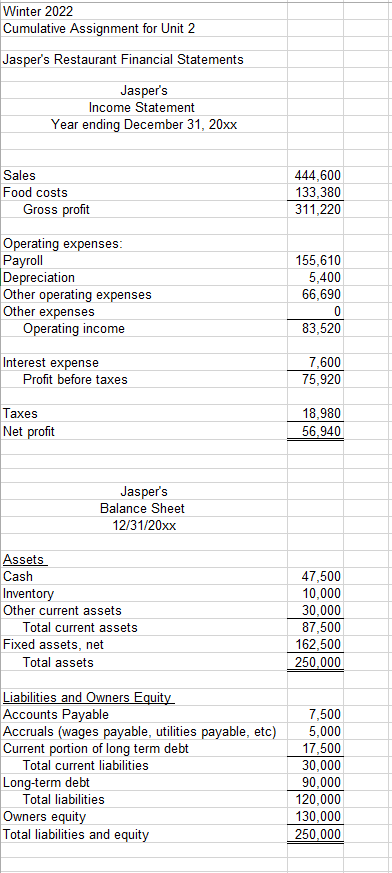This screenshot has width=392, height=873.
Task: Click the 'Total current liabilities' label cell
Action: (x=144, y=766)
